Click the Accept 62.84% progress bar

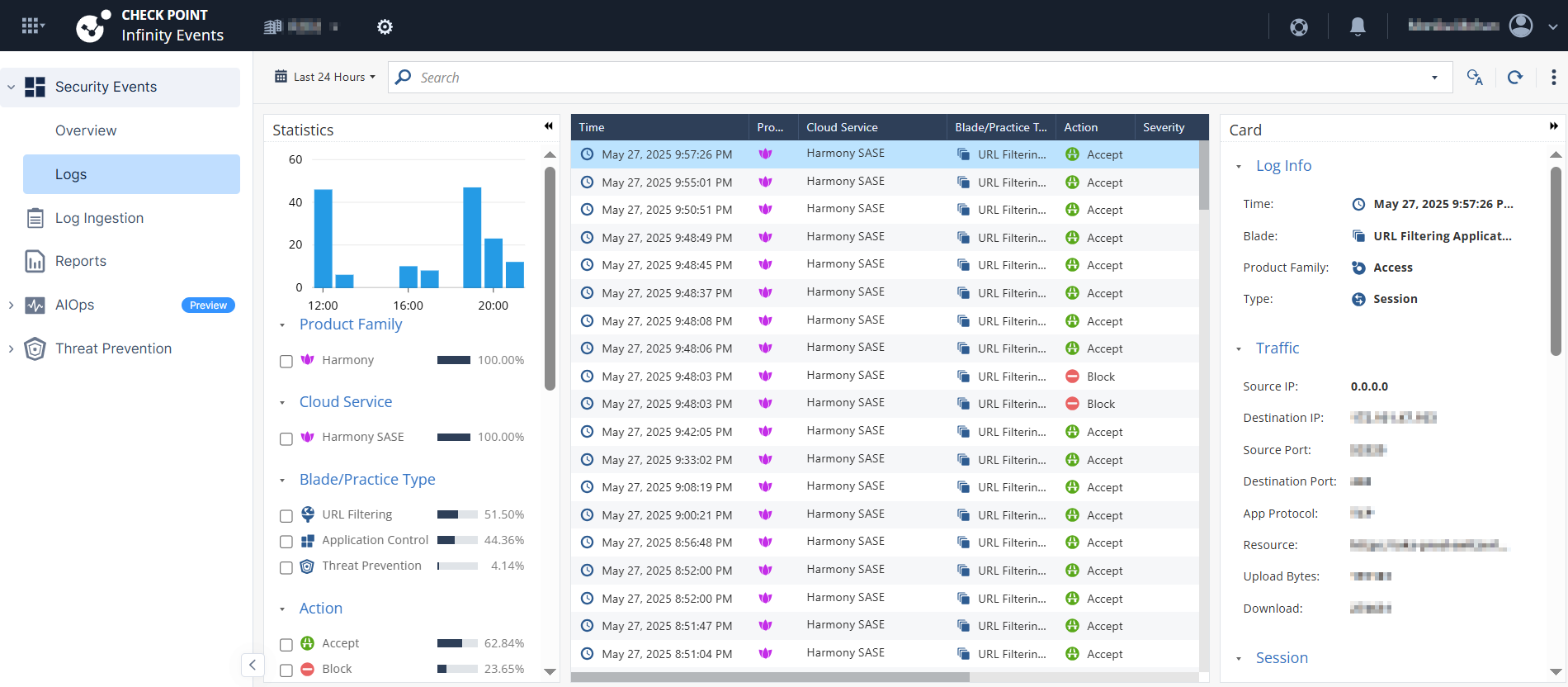pyautogui.click(x=457, y=643)
